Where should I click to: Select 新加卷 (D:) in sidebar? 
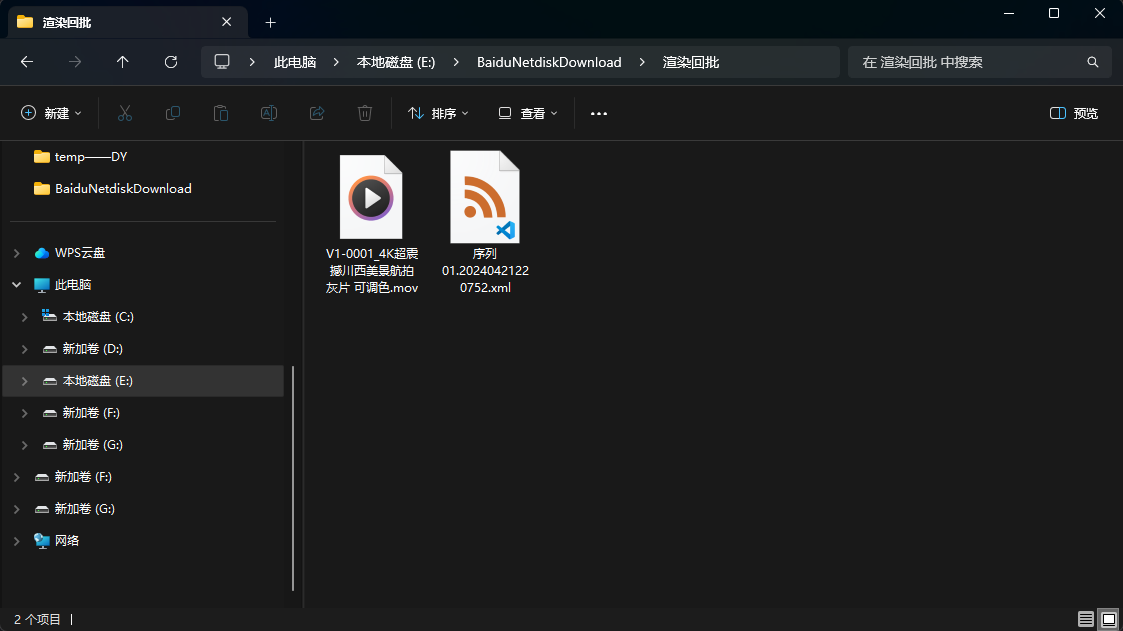click(x=92, y=349)
